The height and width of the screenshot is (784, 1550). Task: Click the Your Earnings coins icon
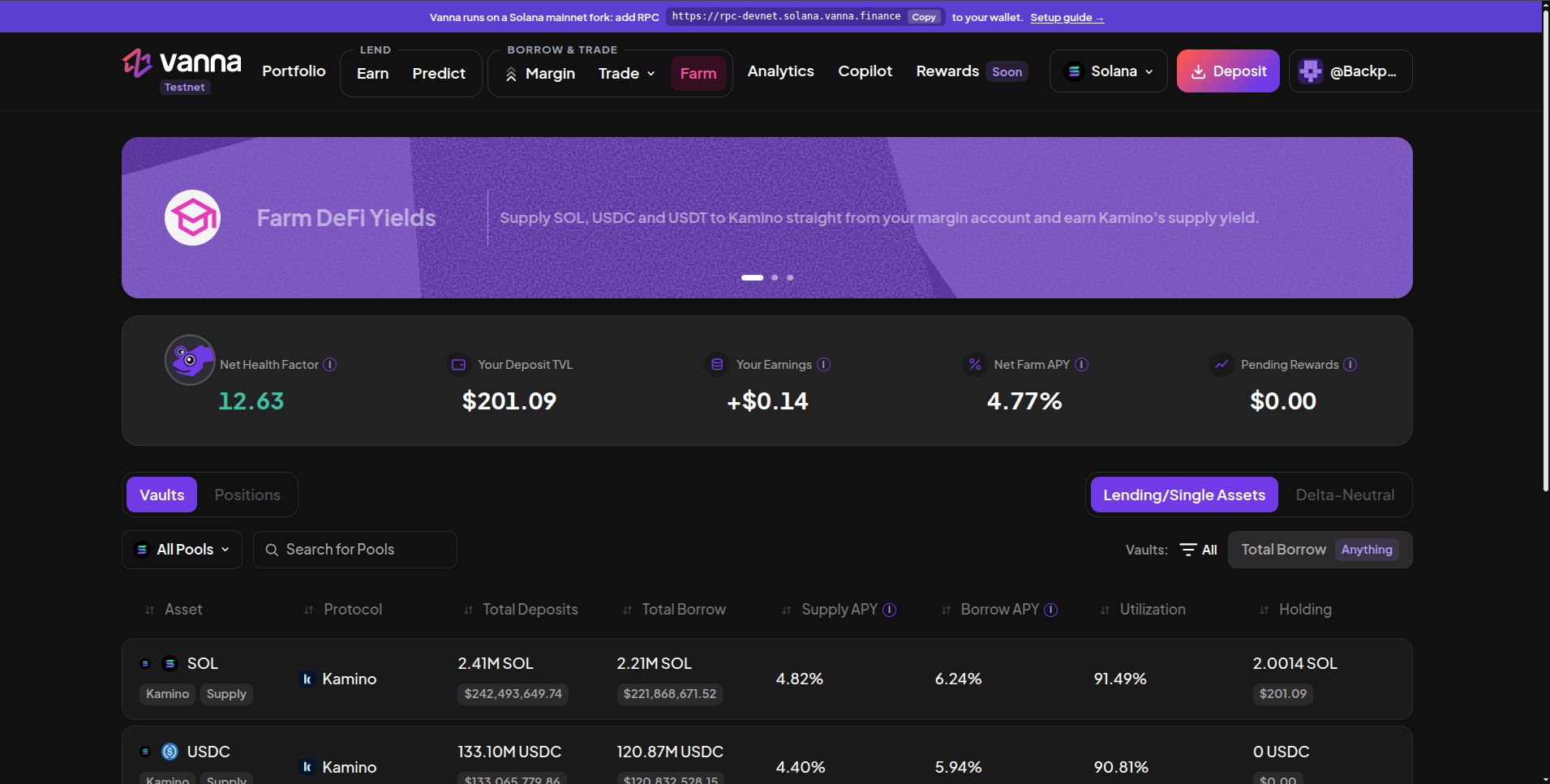click(x=717, y=365)
